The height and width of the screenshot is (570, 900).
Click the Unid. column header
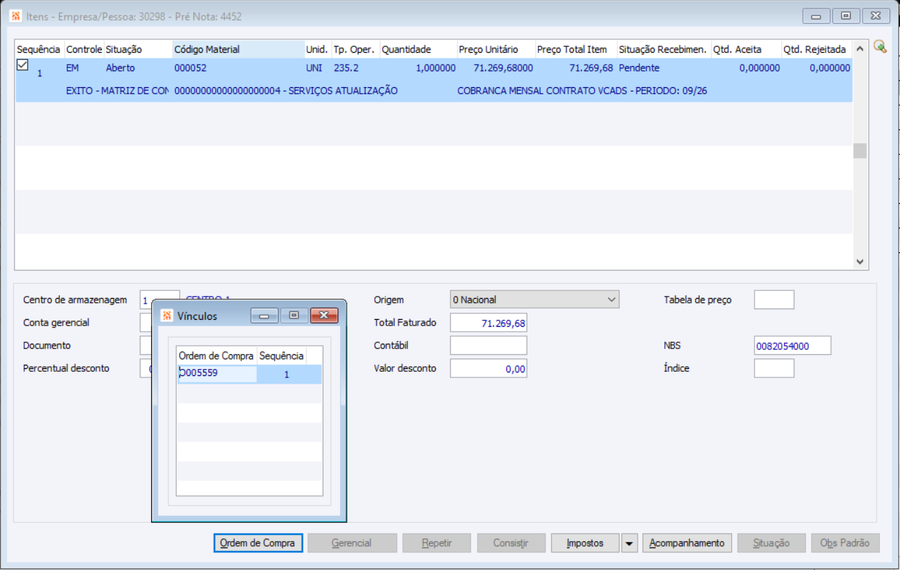point(317,49)
